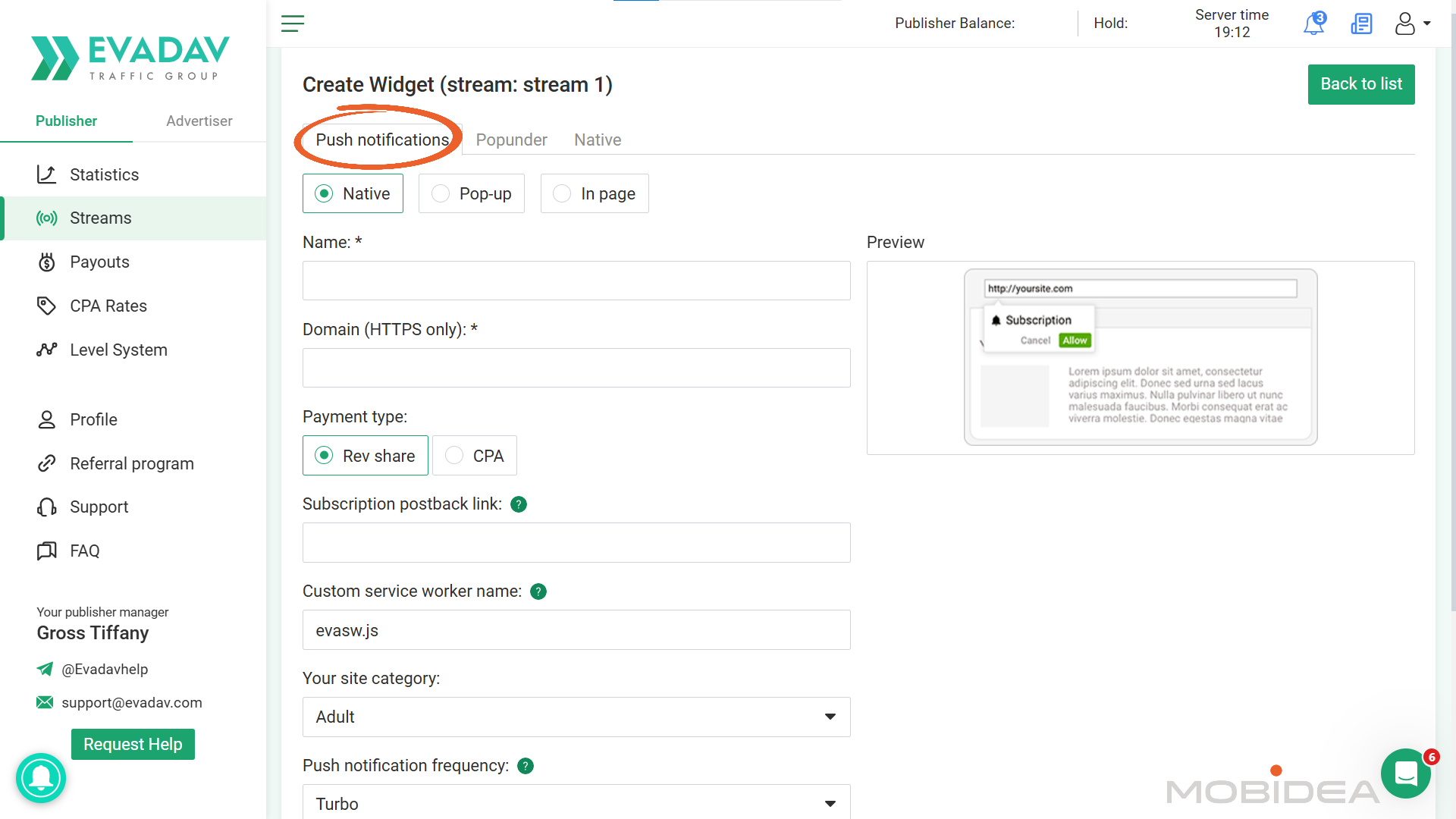Toggle the hamburger sidebar menu
Screen dimensions: 1456x819
coord(293,24)
